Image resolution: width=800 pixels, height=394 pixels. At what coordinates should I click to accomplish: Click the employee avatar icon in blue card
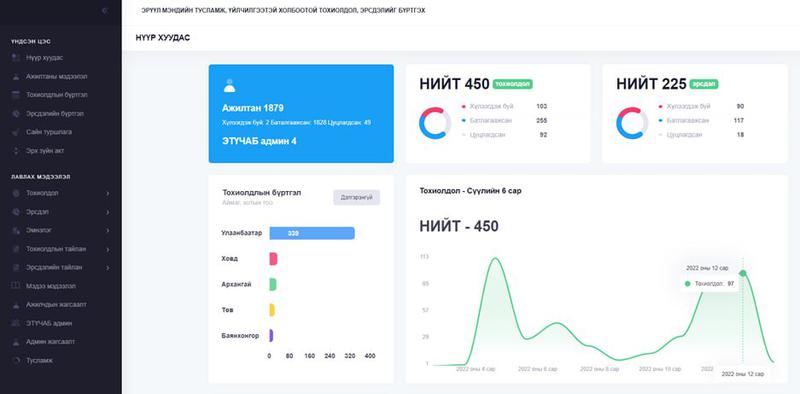[230, 85]
